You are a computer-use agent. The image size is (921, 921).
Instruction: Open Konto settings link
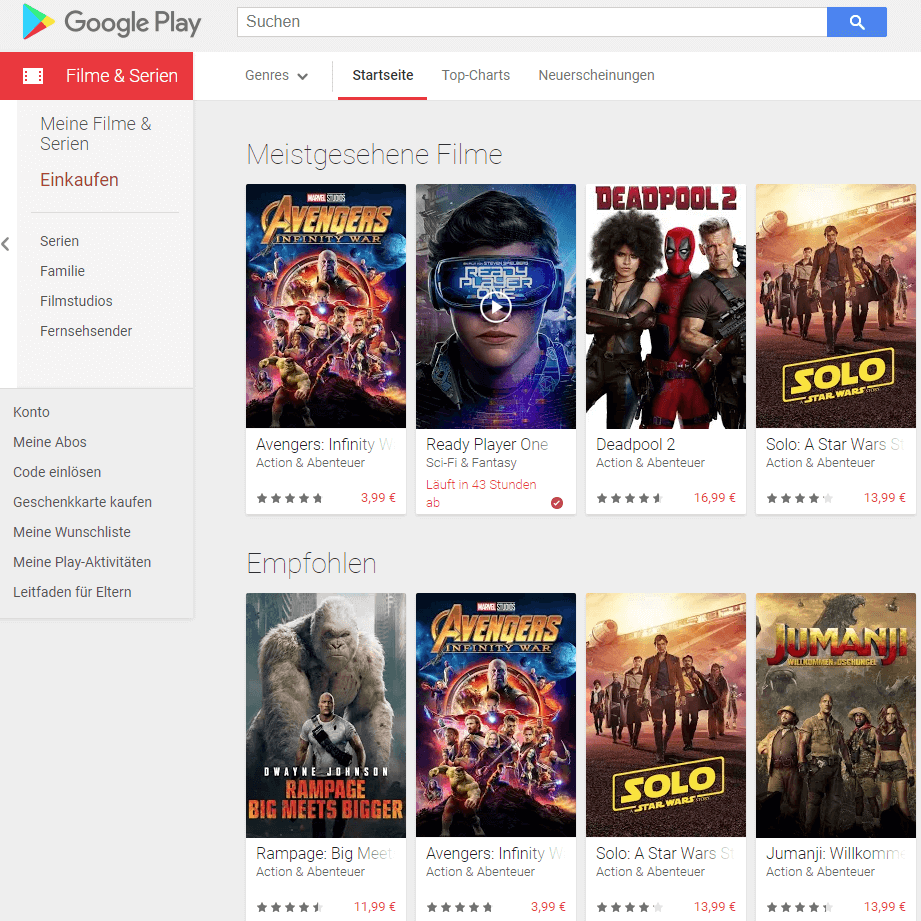31,412
